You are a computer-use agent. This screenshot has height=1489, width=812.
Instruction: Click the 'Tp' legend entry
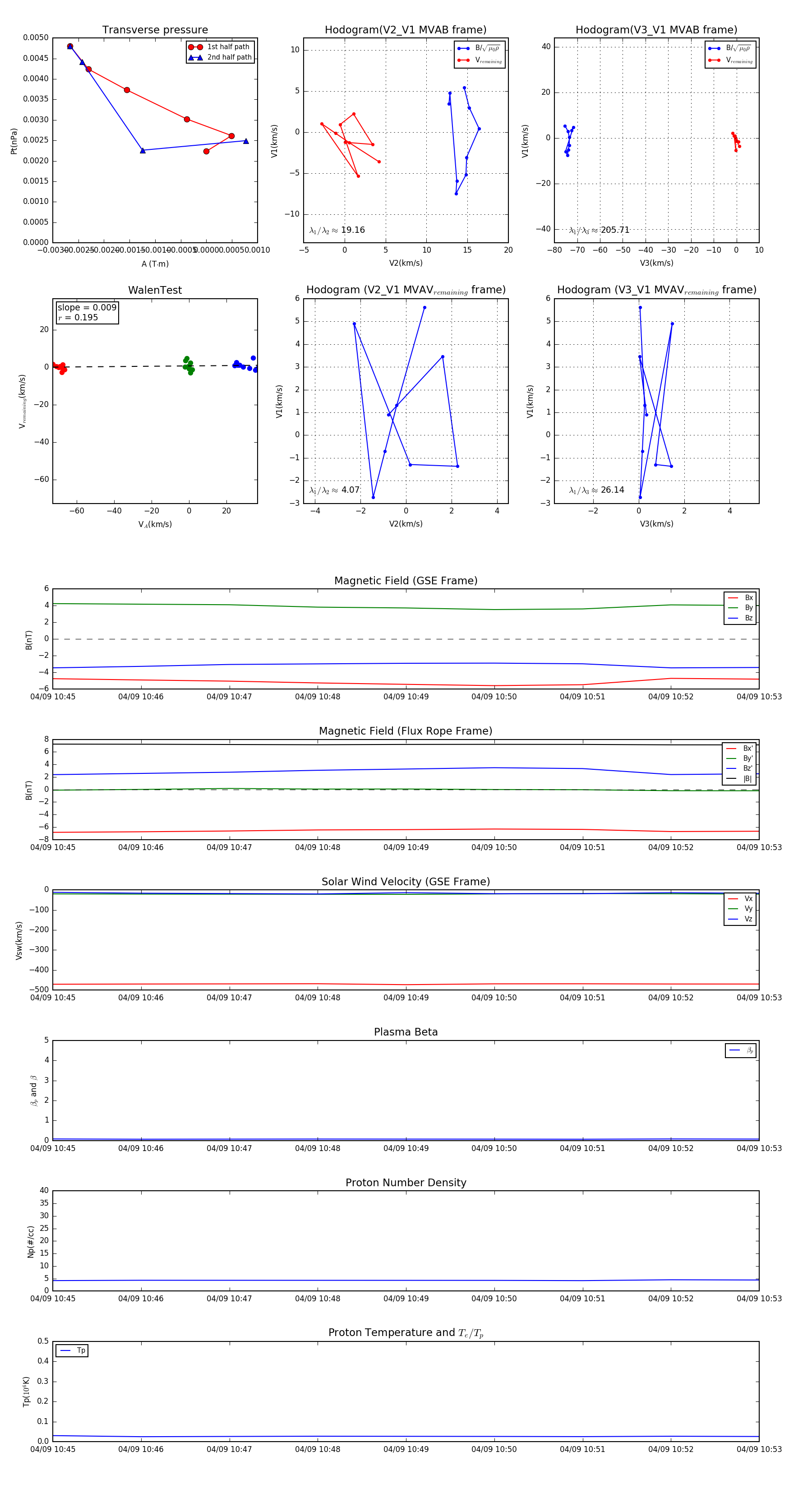click(x=72, y=1350)
